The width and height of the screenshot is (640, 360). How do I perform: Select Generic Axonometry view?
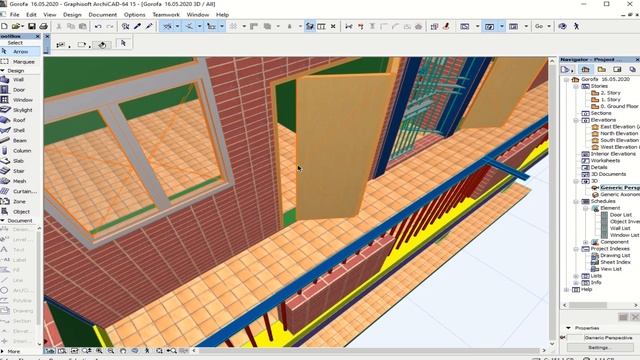tap(620, 195)
